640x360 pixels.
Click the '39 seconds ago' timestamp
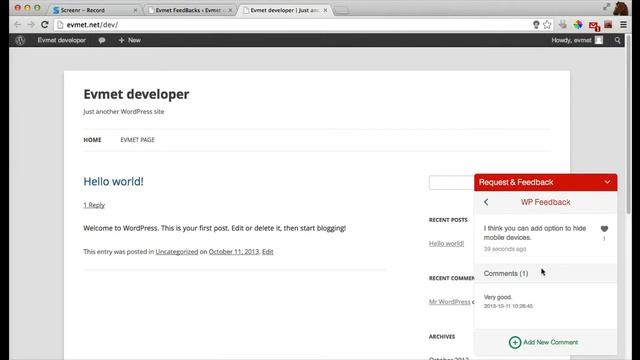pos(505,249)
